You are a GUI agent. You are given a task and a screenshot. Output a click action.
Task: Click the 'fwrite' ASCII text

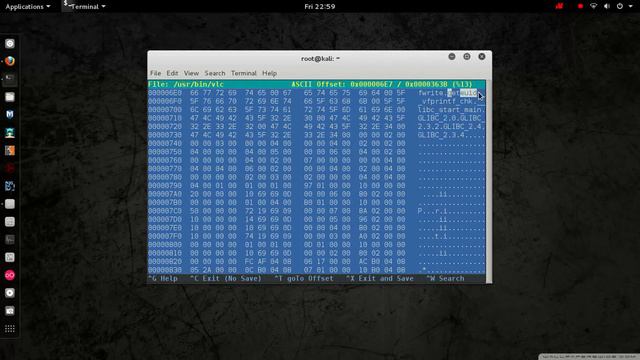coord(431,93)
